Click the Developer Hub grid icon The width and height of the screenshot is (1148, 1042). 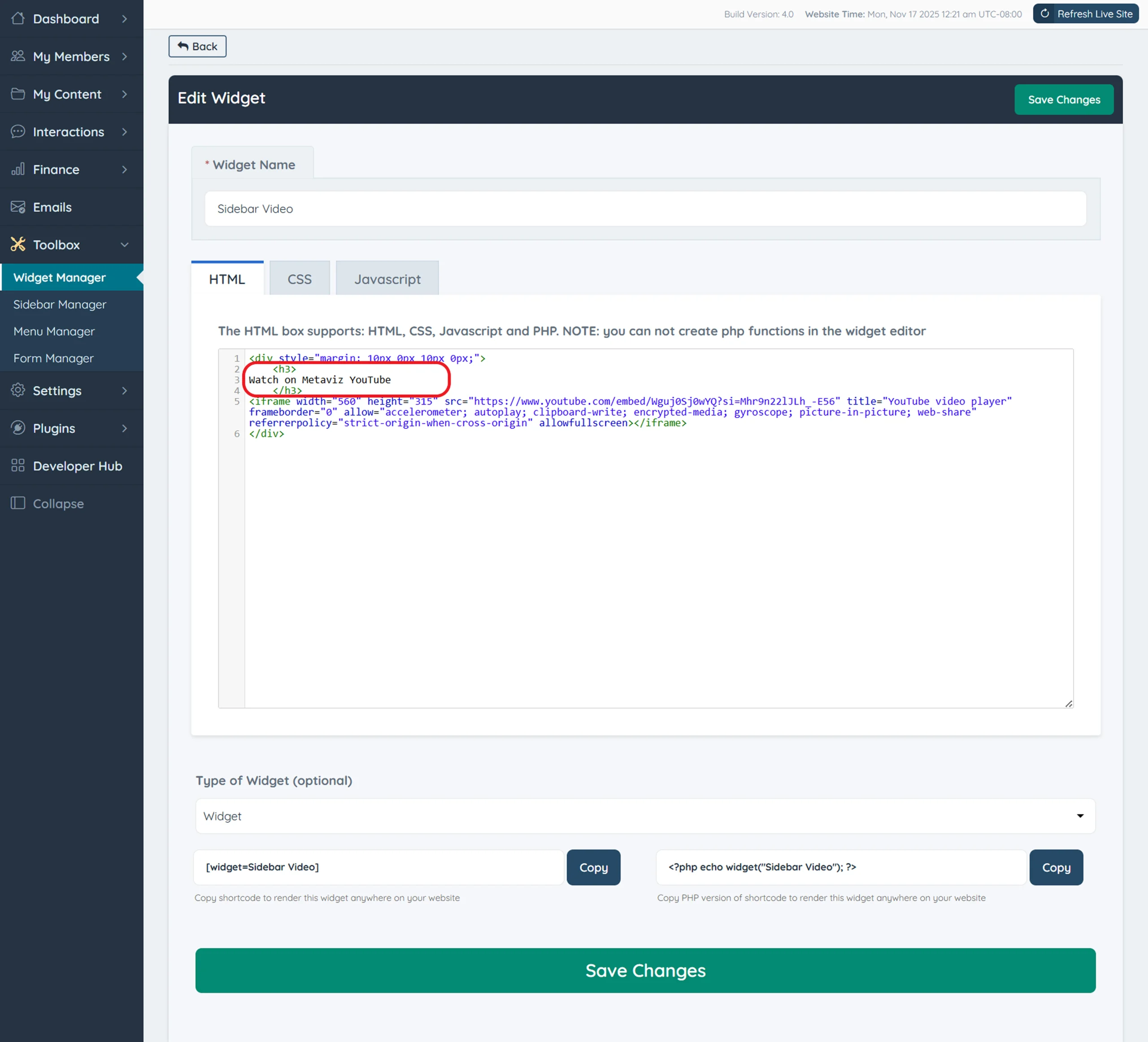(17, 465)
